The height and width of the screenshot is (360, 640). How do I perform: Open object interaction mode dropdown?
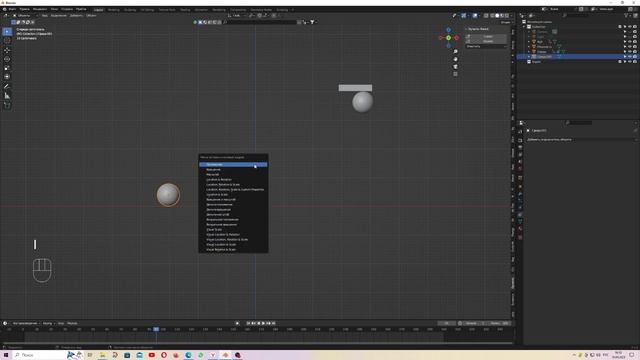pyautogui.click(x=24, y=16)
